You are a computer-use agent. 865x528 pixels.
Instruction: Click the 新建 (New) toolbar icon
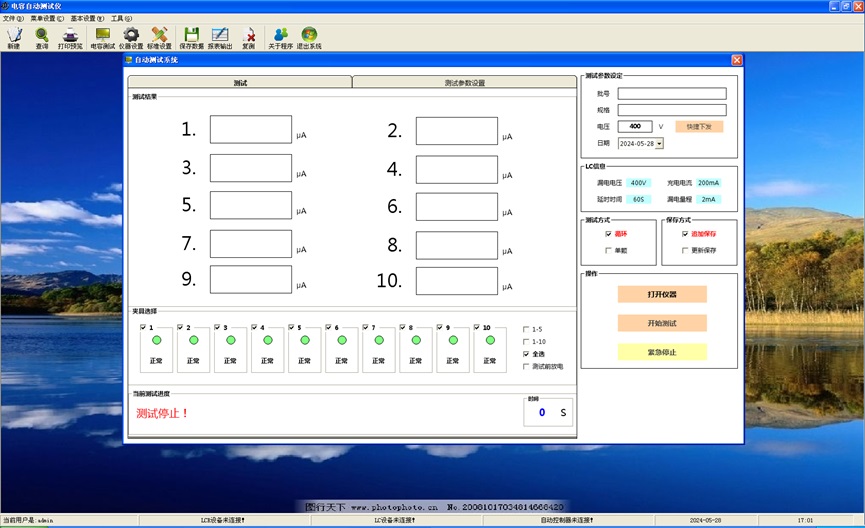click(13, 36)
